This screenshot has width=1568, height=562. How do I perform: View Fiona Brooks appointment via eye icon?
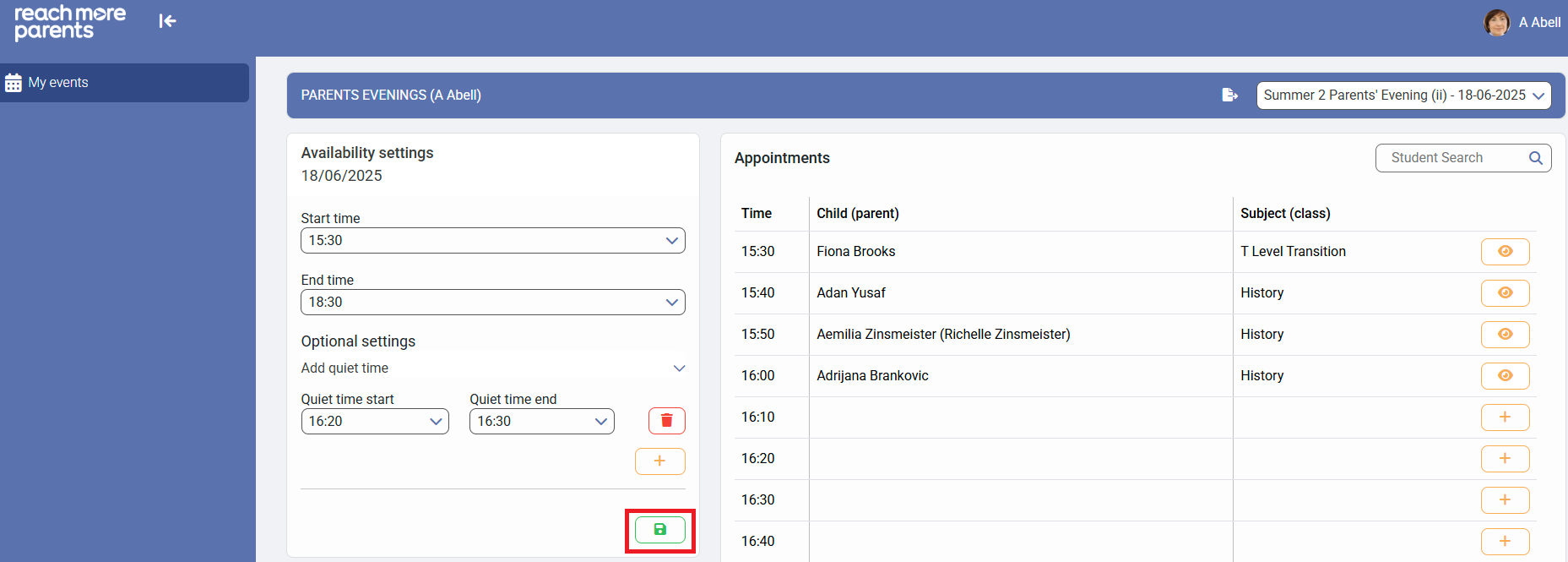[x=1505, y=252]
